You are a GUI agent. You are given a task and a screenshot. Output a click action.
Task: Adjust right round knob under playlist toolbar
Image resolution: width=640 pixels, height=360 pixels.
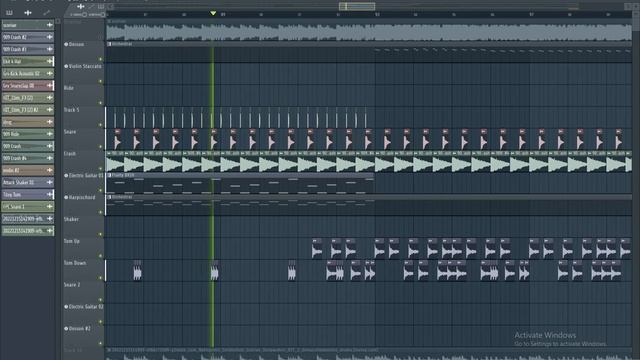tap(103, 15)
